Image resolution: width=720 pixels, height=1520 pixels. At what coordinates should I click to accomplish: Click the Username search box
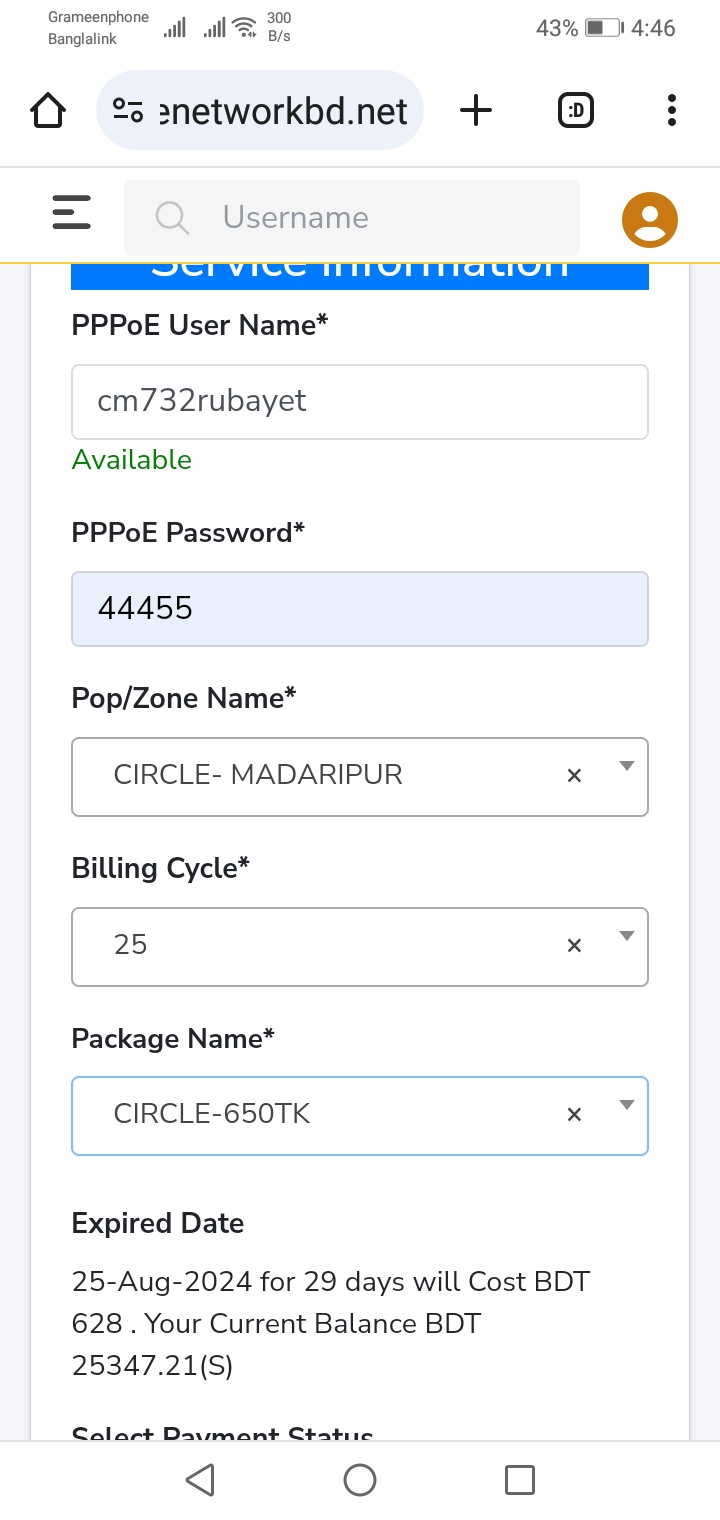point(352,217)
